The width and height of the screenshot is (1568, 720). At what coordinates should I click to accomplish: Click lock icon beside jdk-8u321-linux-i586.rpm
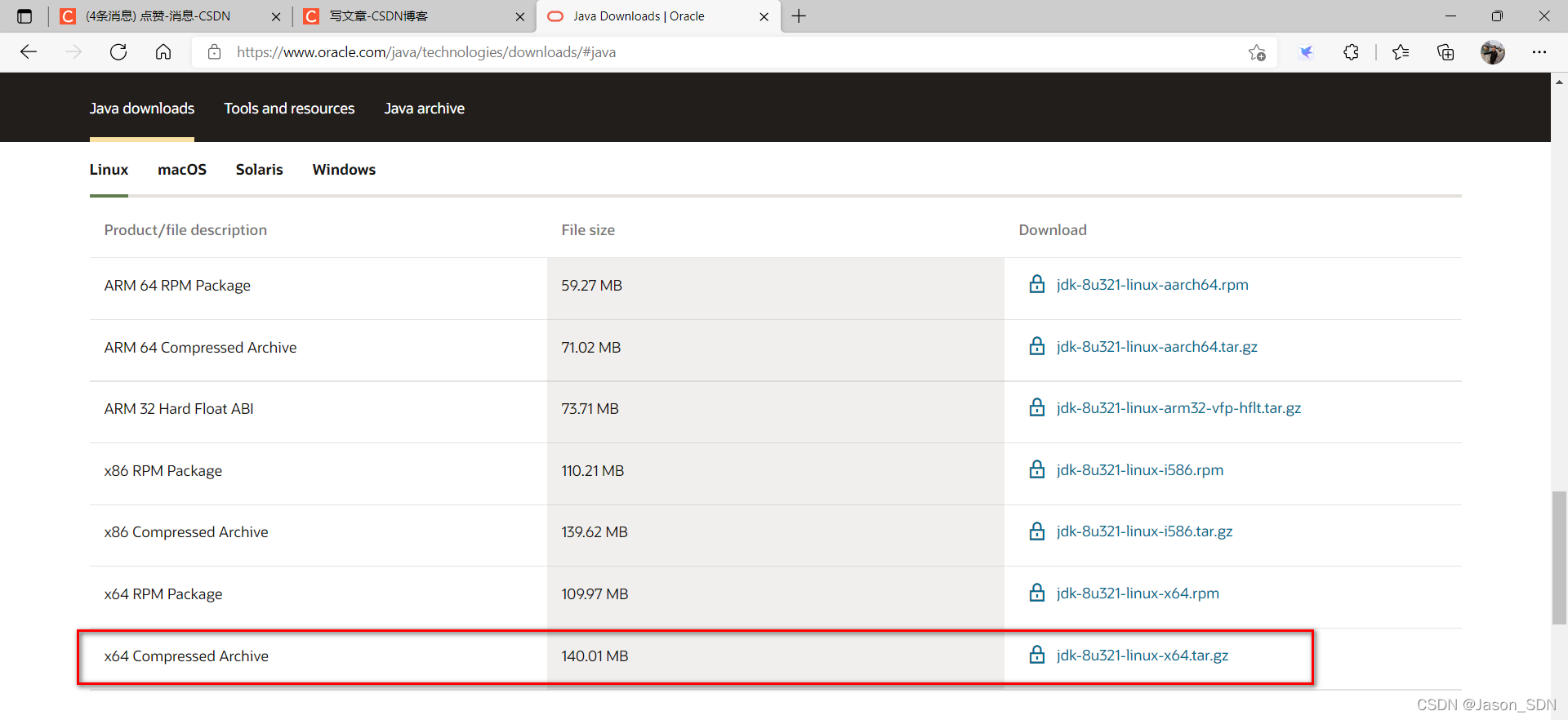coord(1037,469)
